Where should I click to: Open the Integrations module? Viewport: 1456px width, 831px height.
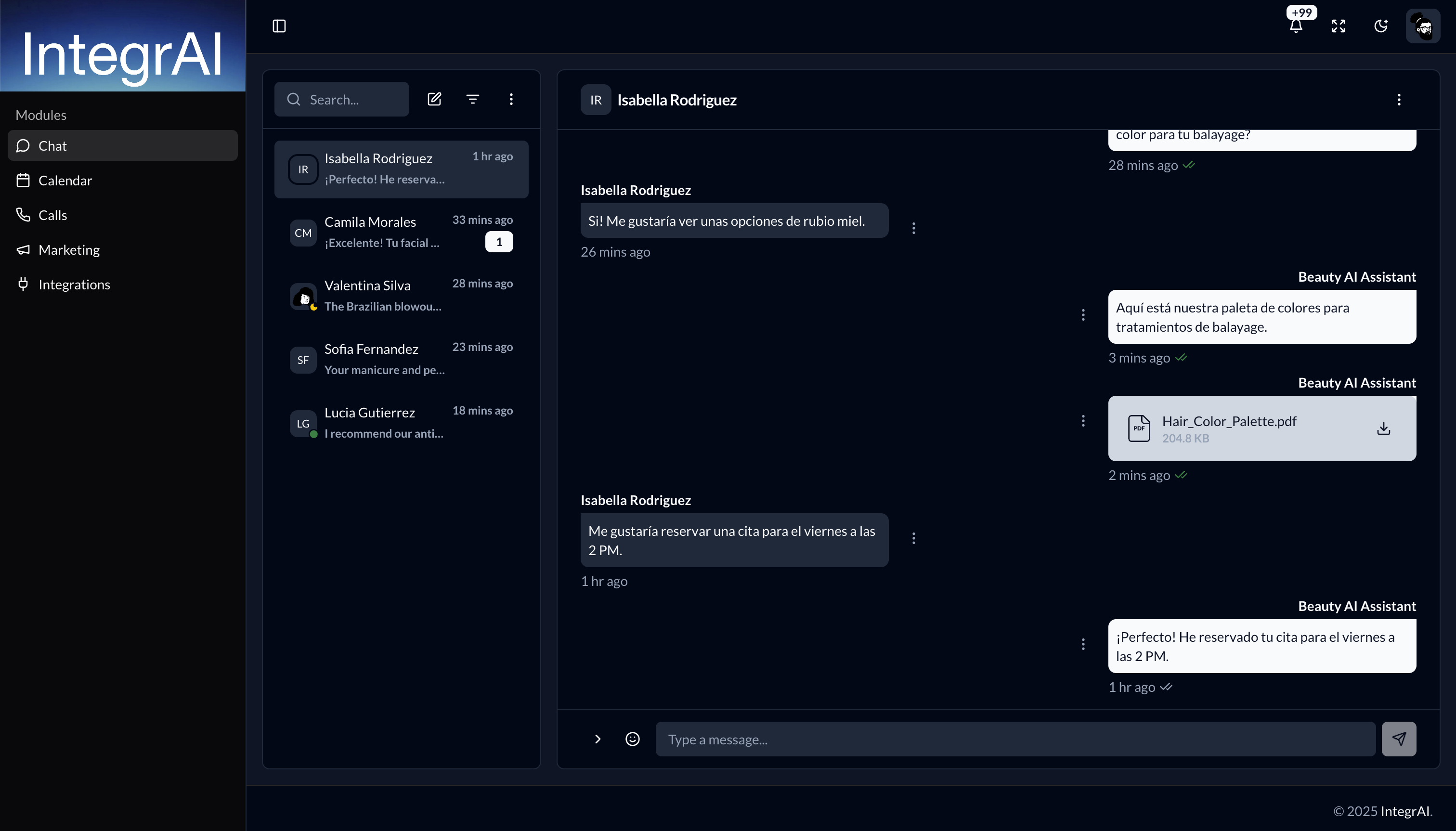pyautogui.click(x=123, y=284)
